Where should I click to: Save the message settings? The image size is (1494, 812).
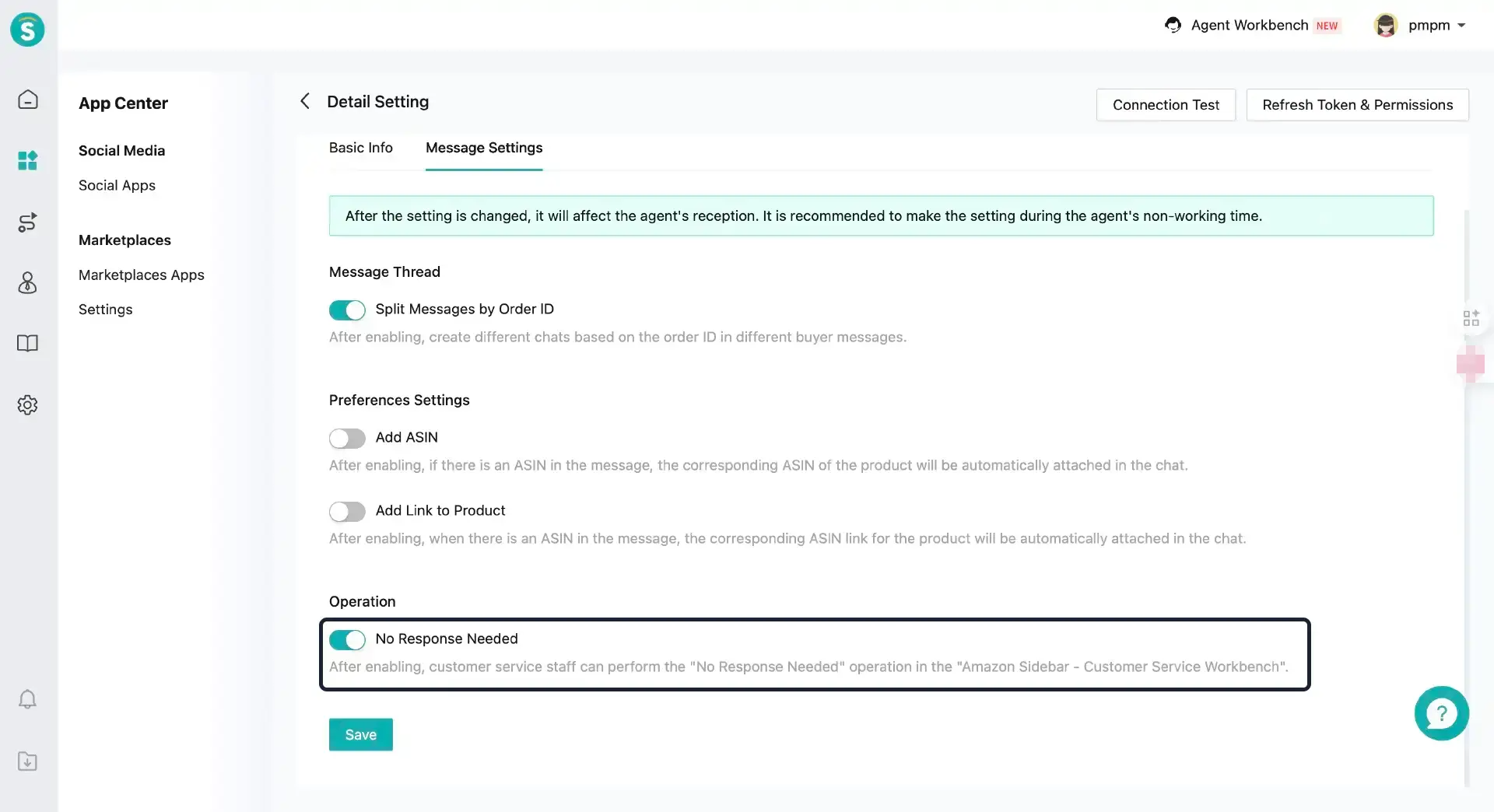tap(360, 734)
